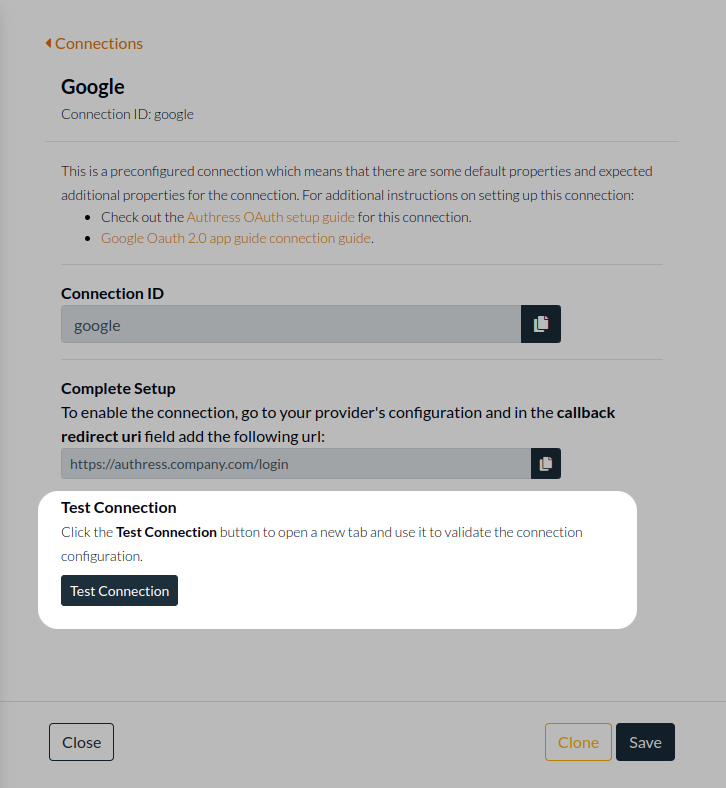Screen dimensions: 726x788
Task: Click the 'Connection ID: google' subtitle
Action: point(127,114)
